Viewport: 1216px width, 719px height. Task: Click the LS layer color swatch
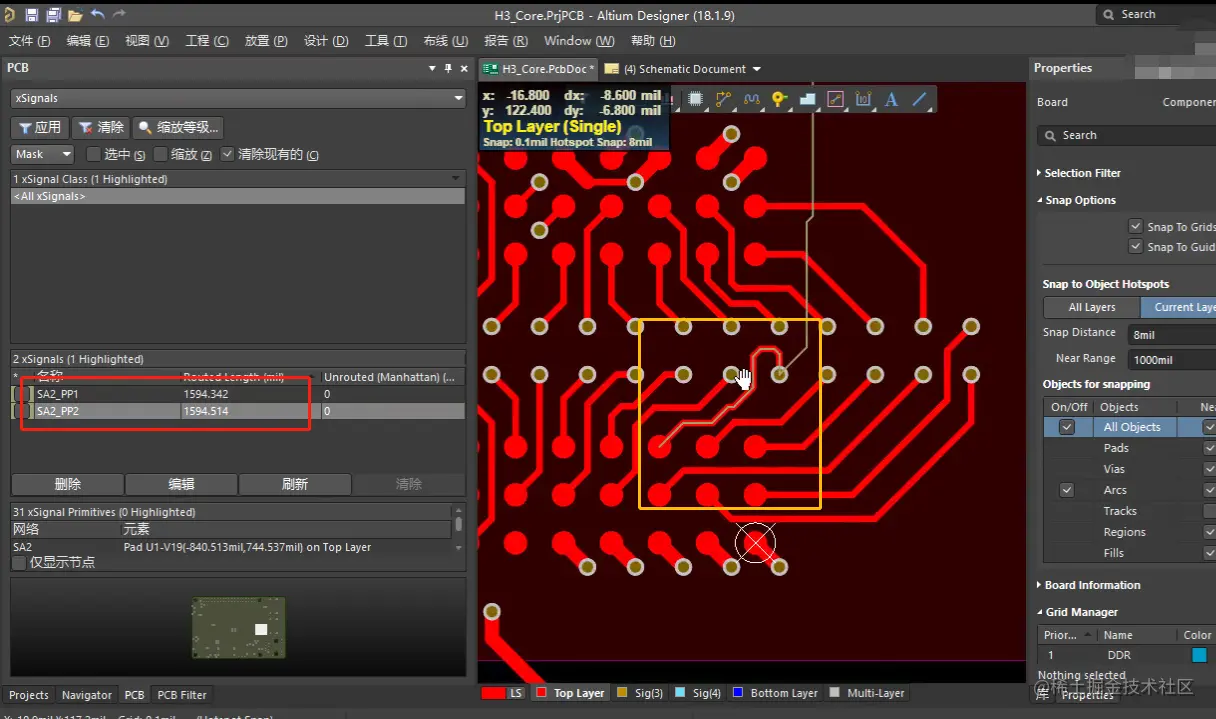coord(493,693)
